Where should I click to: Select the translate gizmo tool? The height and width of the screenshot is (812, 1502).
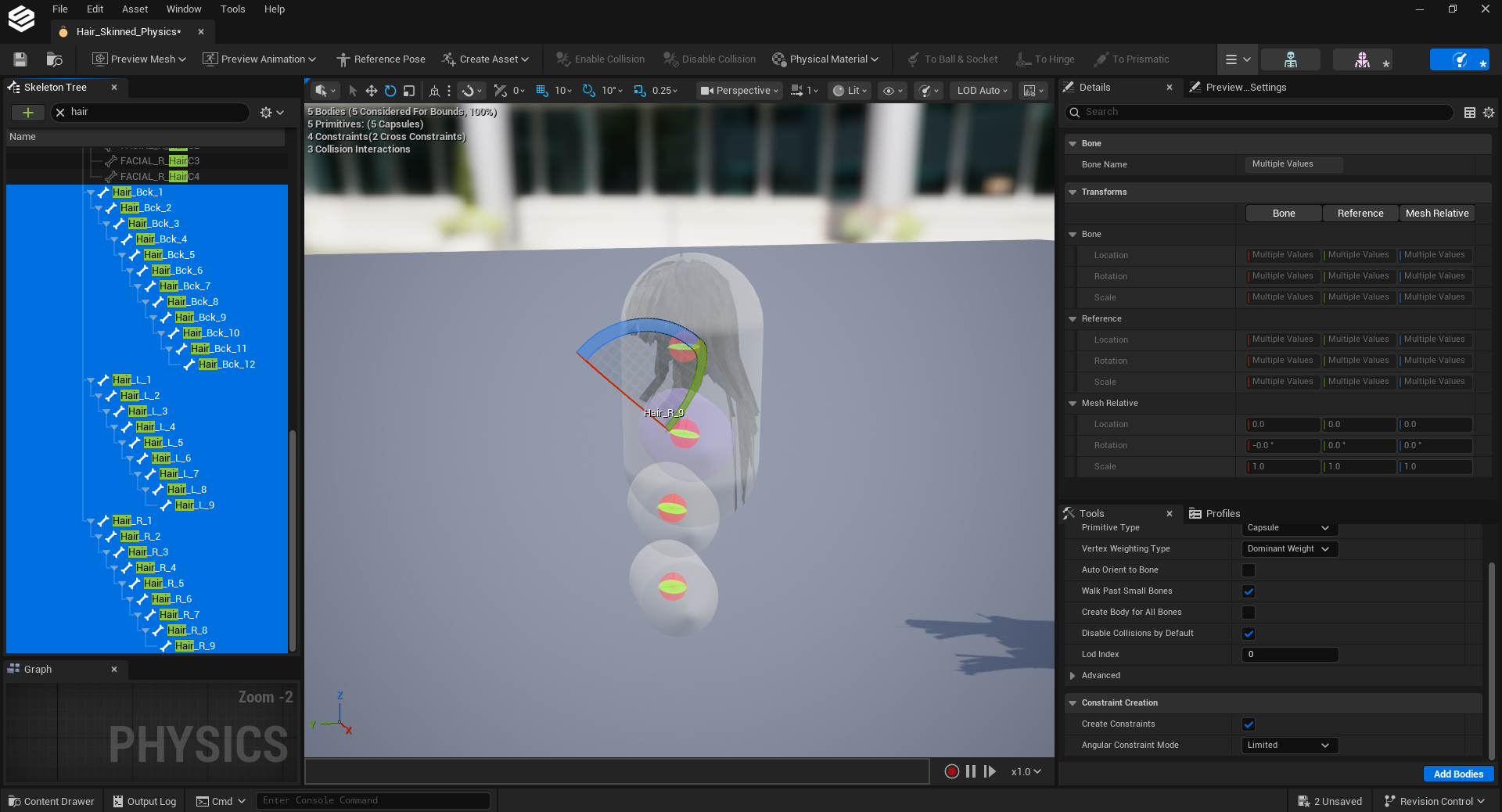[x=372, y=91]
